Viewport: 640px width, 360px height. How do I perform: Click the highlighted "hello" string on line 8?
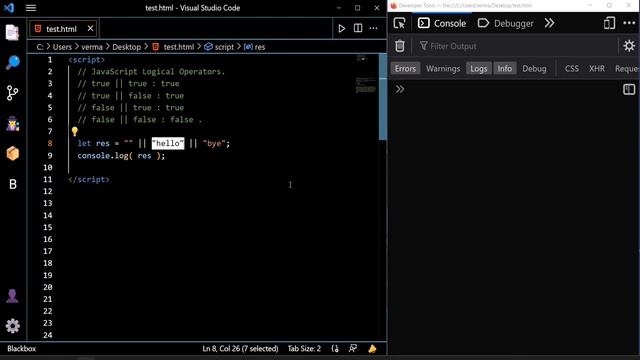click(x=168, y=143)
